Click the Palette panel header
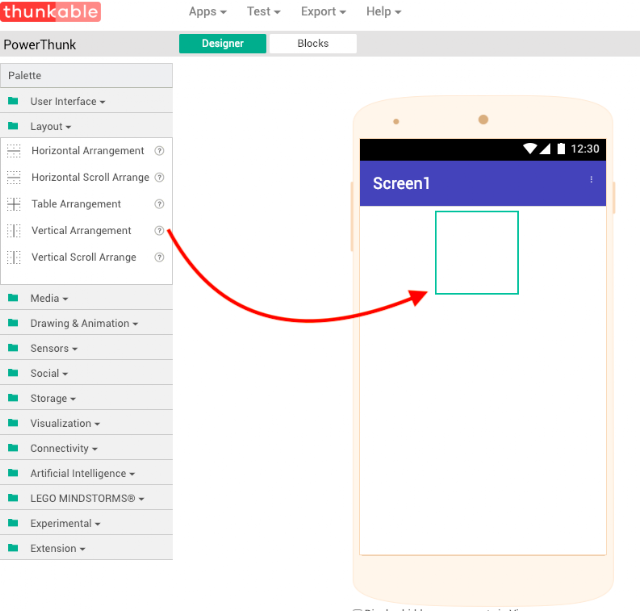Screen dimensions: 640x611 (x=86, y=76)
